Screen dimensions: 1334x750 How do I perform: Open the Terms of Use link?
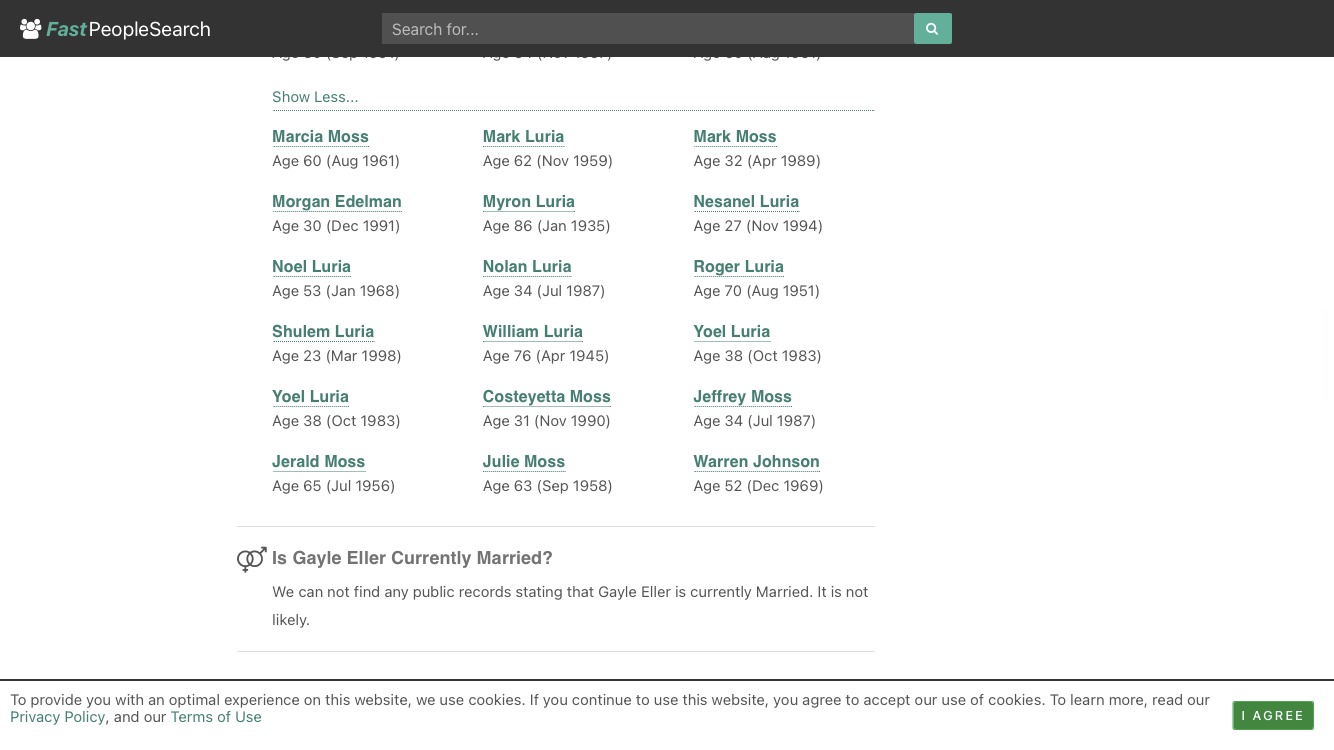[x=216, y=717]
